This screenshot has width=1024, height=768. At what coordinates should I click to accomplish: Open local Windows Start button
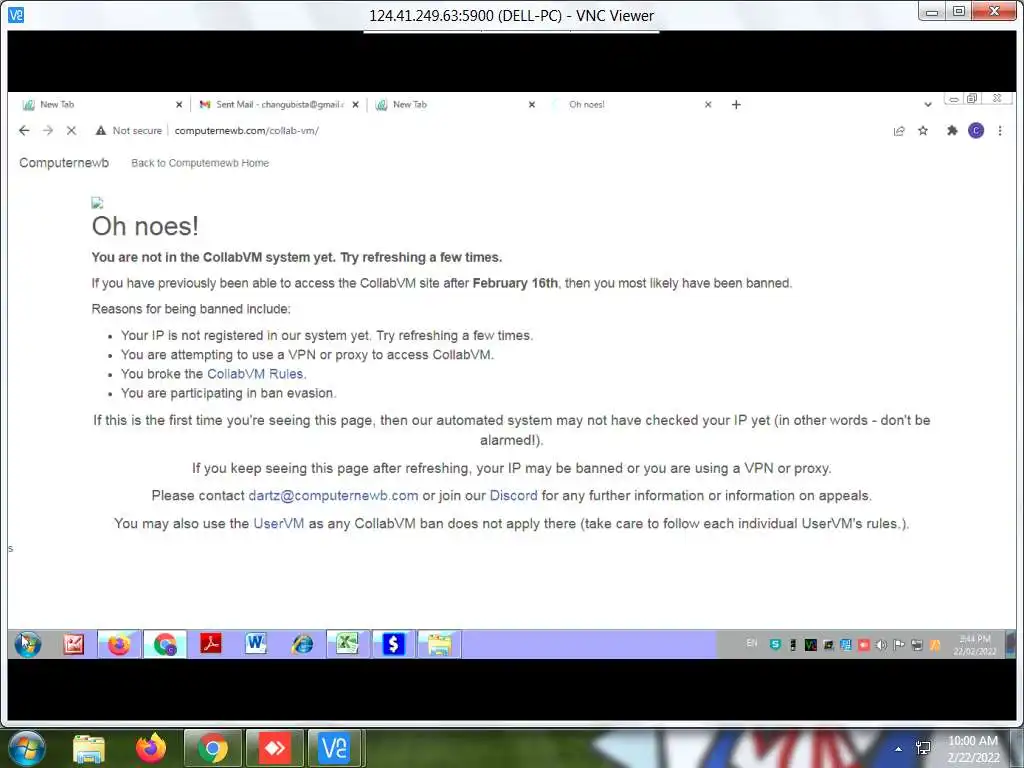point(26,748)
